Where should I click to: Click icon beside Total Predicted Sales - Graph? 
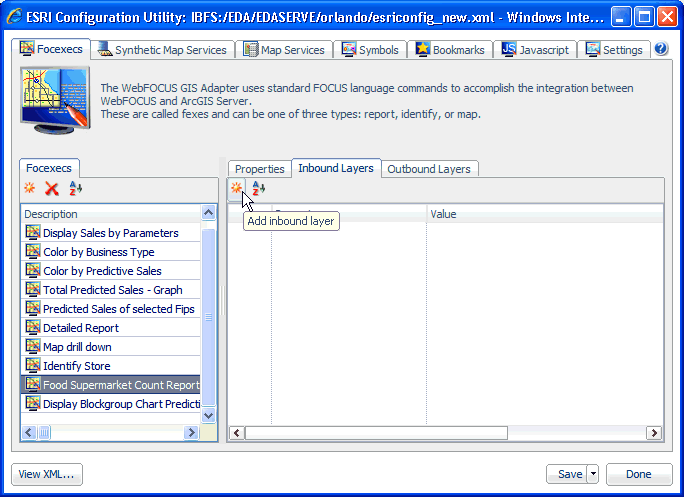tap(33, 289)
